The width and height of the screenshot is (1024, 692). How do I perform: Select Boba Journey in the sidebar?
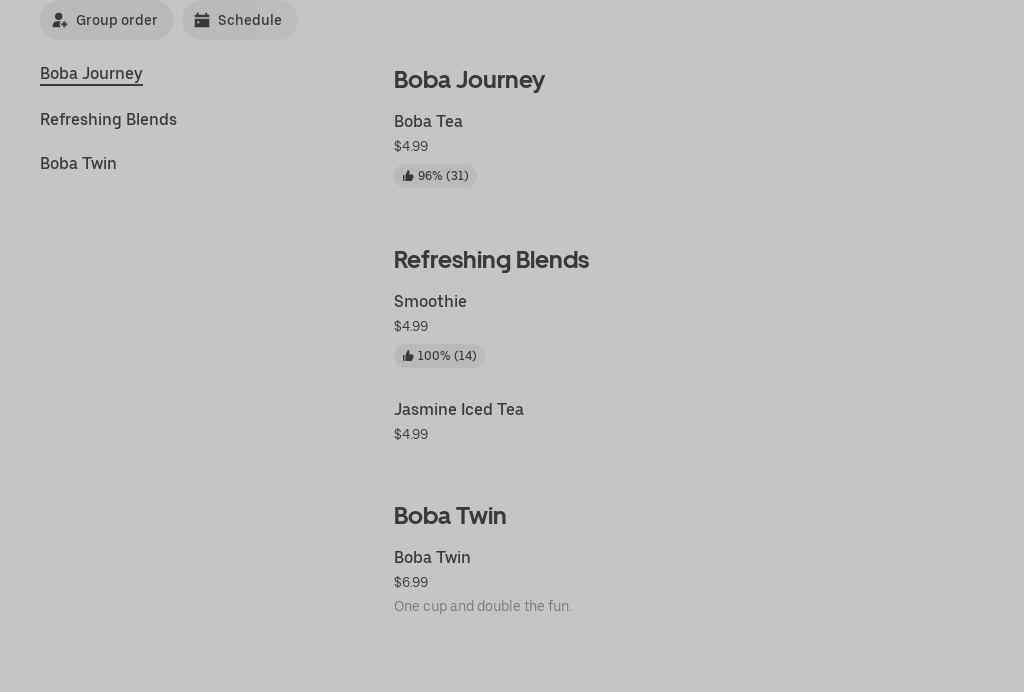(x=91, y=73)
